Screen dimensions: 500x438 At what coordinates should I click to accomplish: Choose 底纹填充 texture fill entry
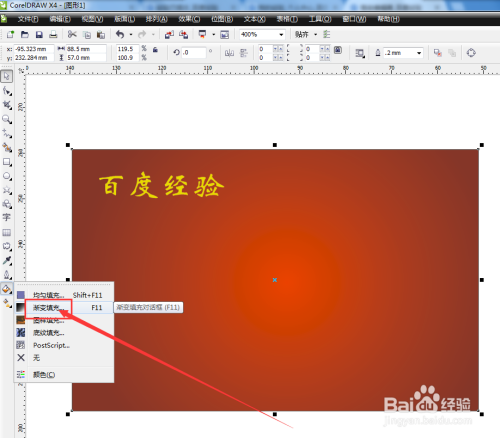[64, 333]
